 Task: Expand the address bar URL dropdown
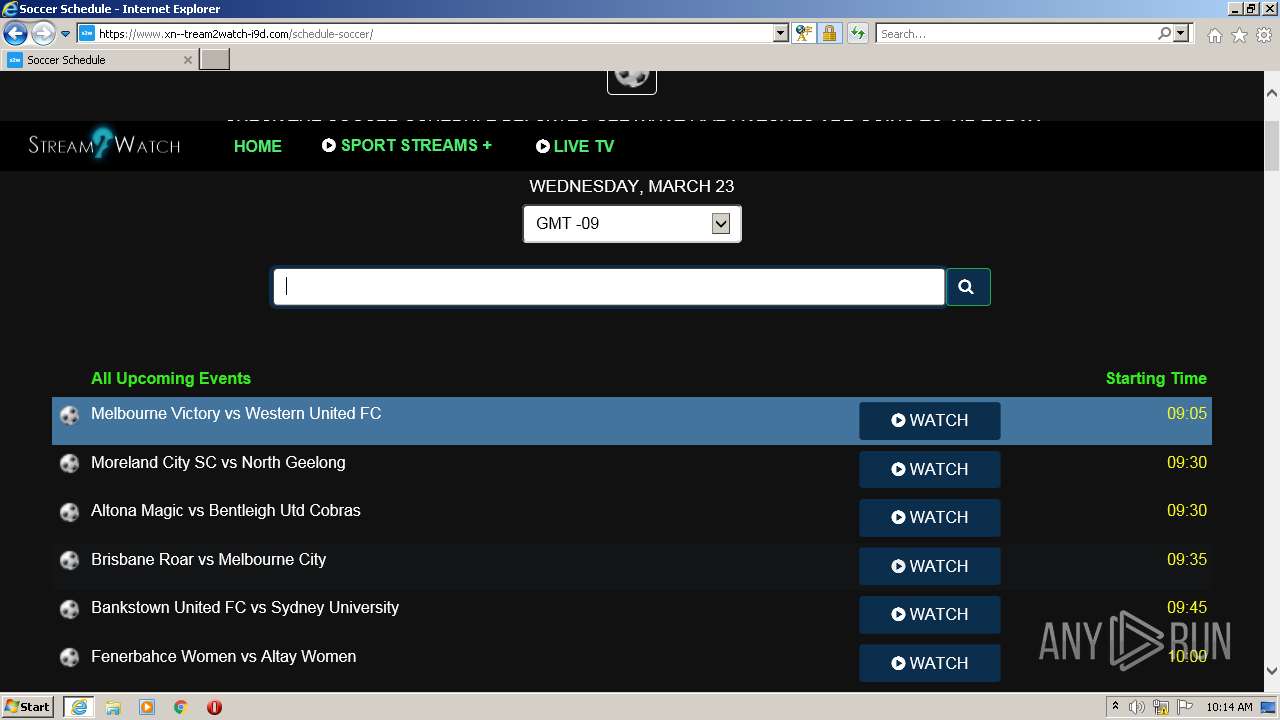tap(781, 33)
